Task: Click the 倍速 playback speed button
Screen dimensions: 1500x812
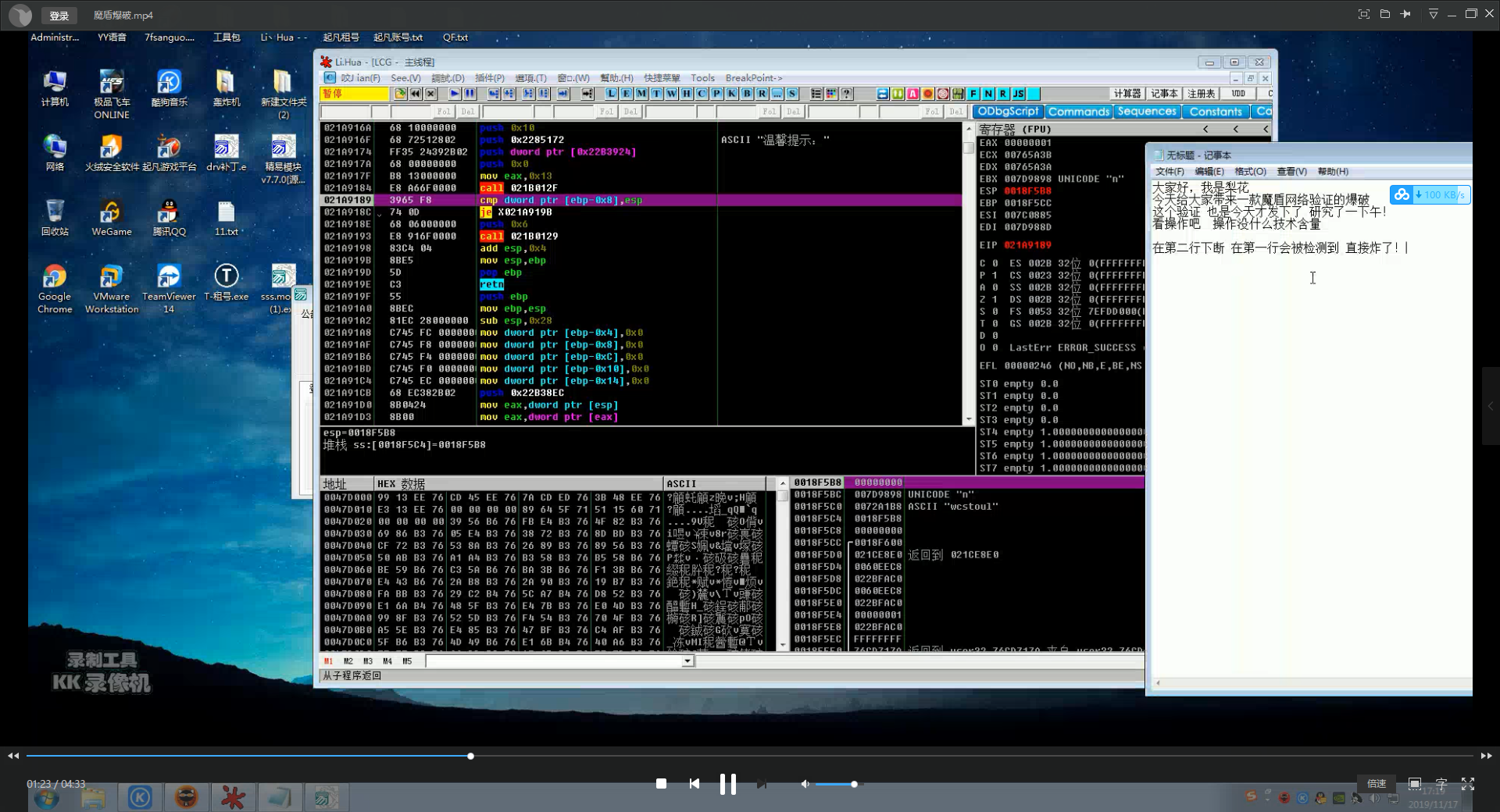Action: [1377, 783]
